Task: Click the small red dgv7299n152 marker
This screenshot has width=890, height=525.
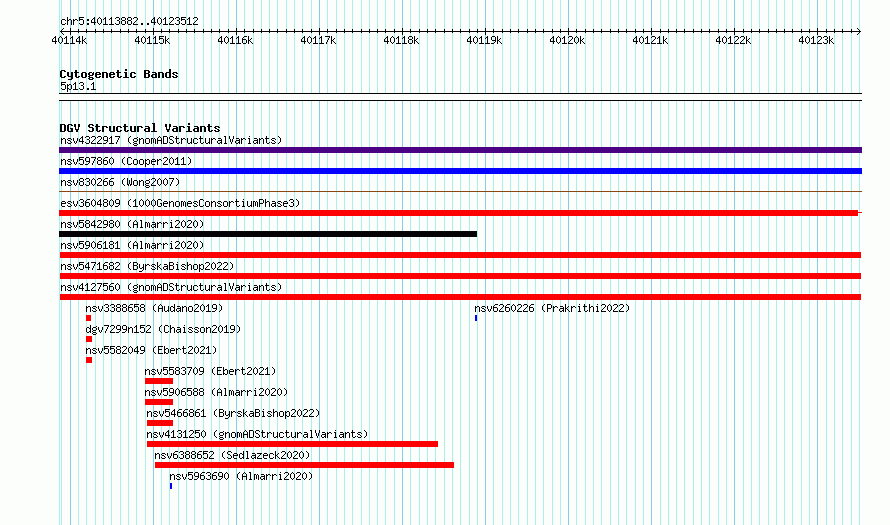Action: coord(89,339)
